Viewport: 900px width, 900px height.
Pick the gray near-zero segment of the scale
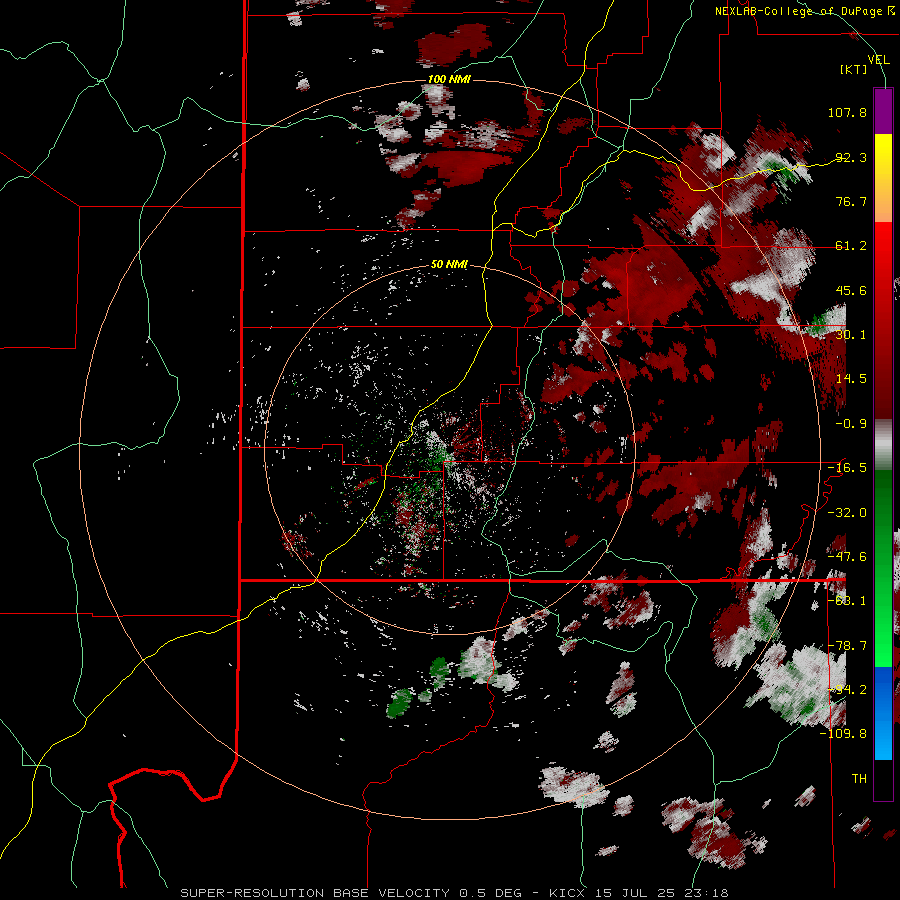click(x=883, y=445)
